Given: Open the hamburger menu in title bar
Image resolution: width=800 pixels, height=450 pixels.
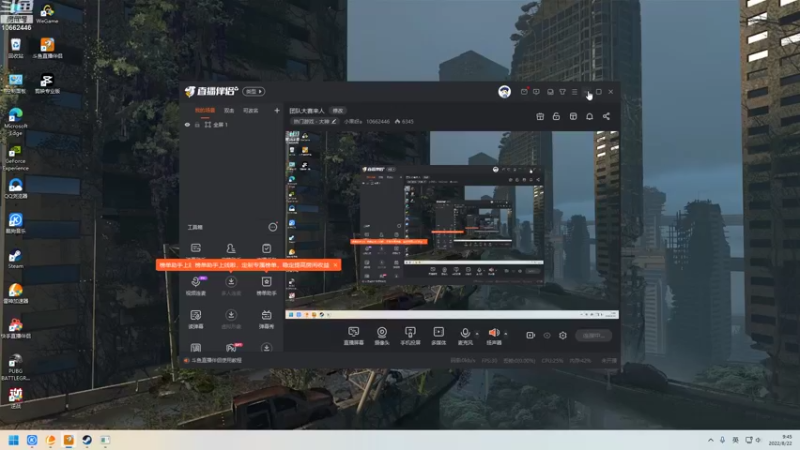Looking at the screenshot, I should 574,92.
